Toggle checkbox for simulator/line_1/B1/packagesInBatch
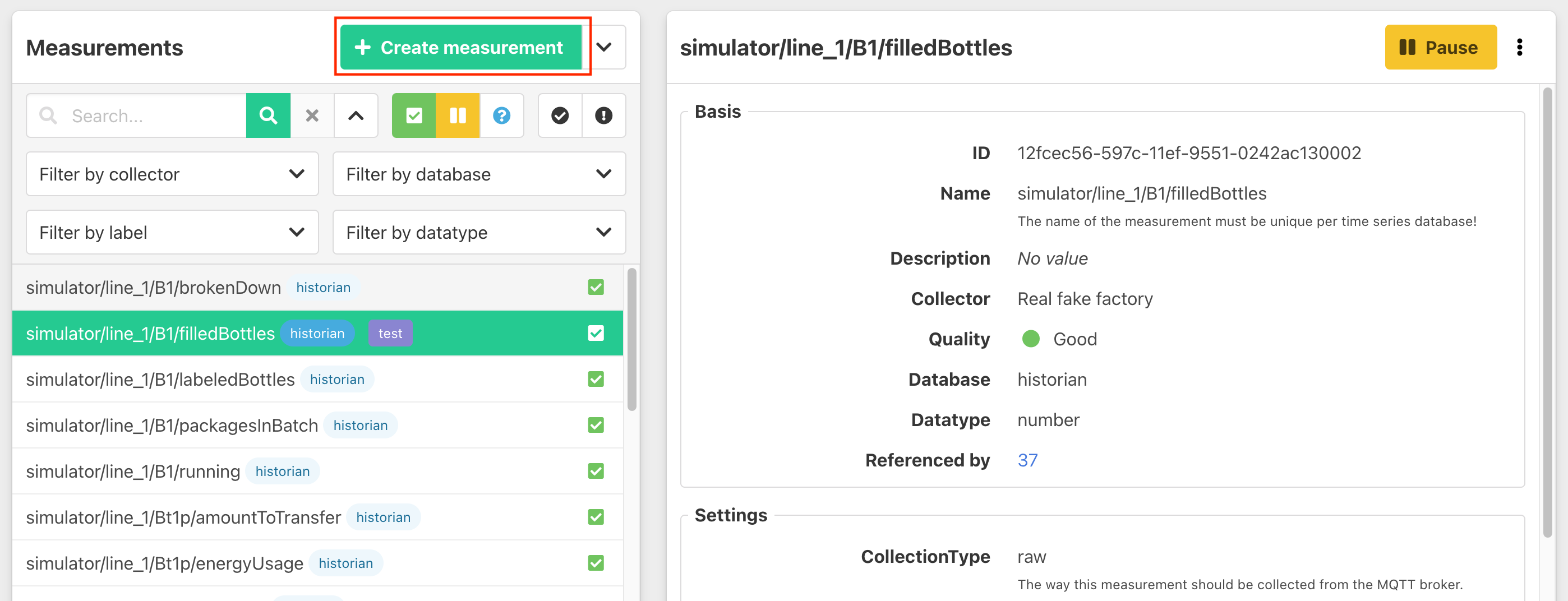 596,425
